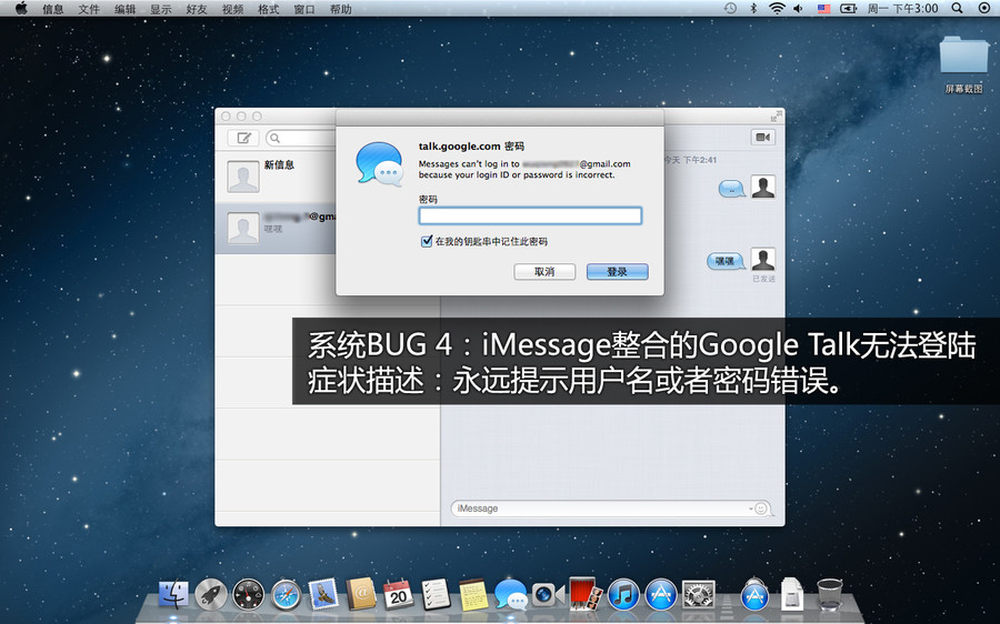Click the 嘿嘿 message bubble
This screenshot has height=624, width=1000.
[725, 261]
